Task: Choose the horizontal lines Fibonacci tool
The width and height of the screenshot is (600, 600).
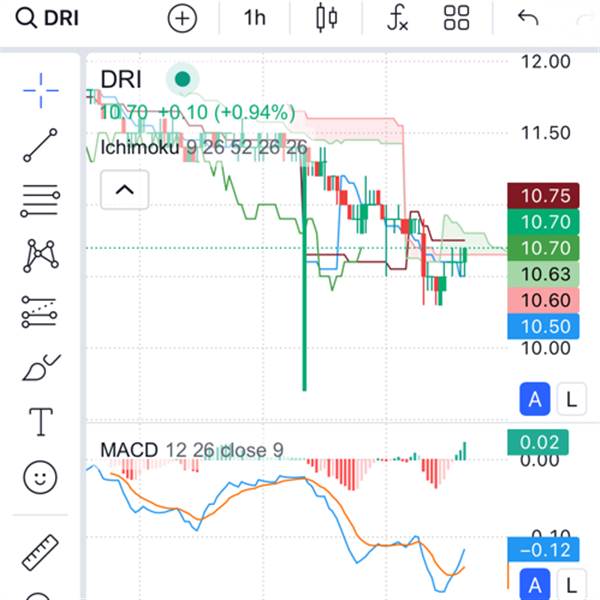Action: point(40,201)
